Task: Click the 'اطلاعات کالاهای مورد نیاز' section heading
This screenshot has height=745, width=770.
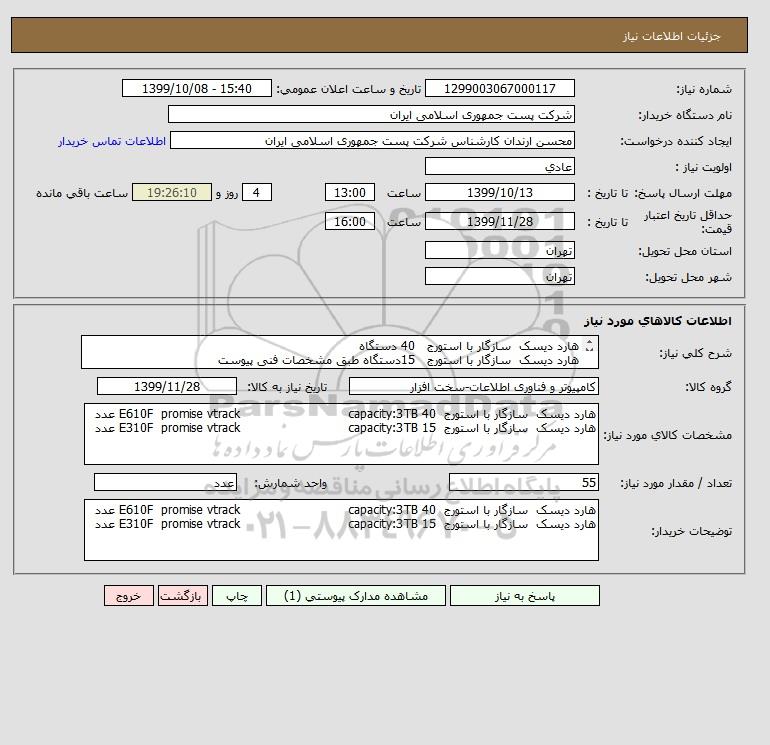Action: coord(658,321)
